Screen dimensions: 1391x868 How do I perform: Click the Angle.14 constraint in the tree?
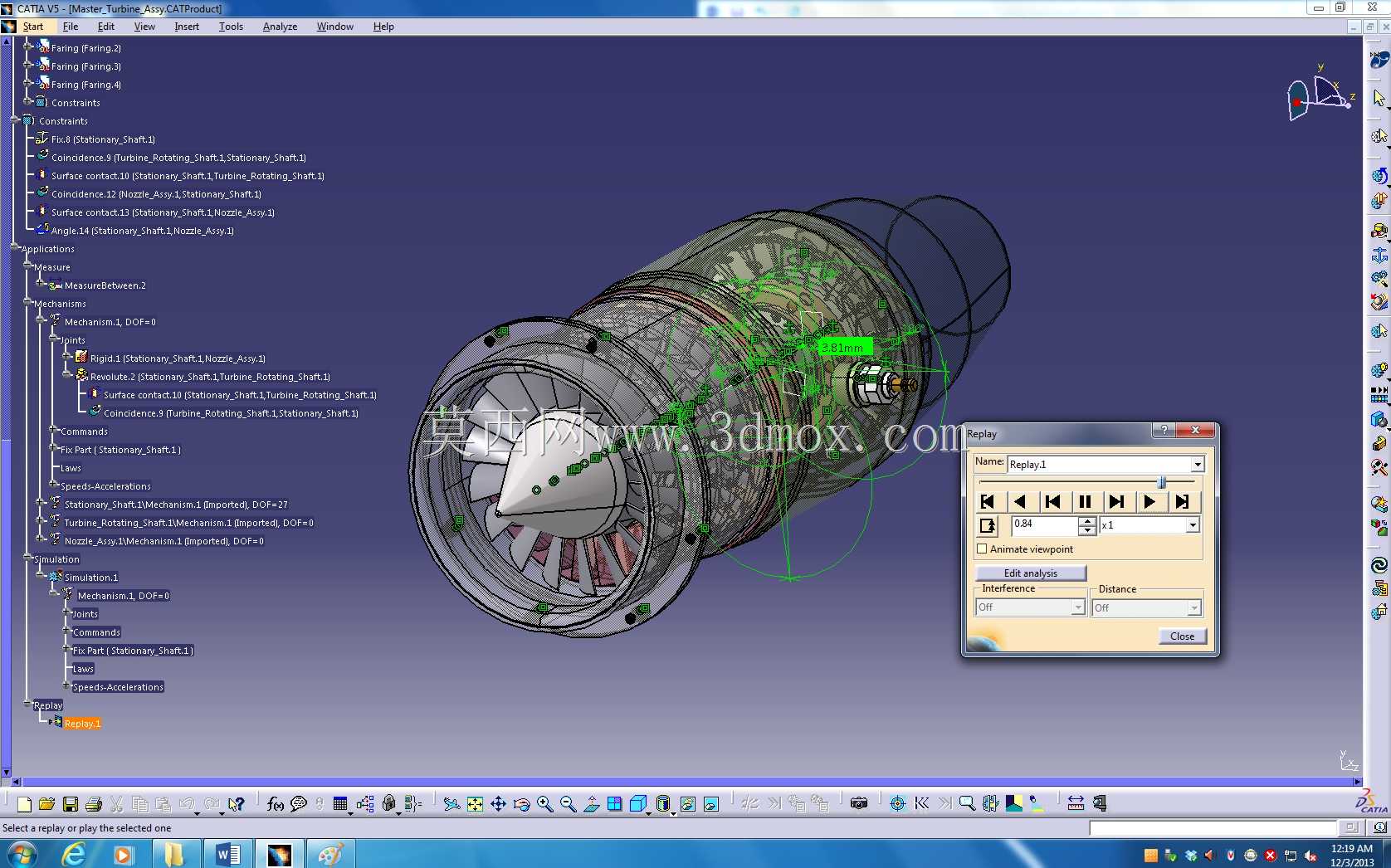pyautogui.click(x=142, y=231)
